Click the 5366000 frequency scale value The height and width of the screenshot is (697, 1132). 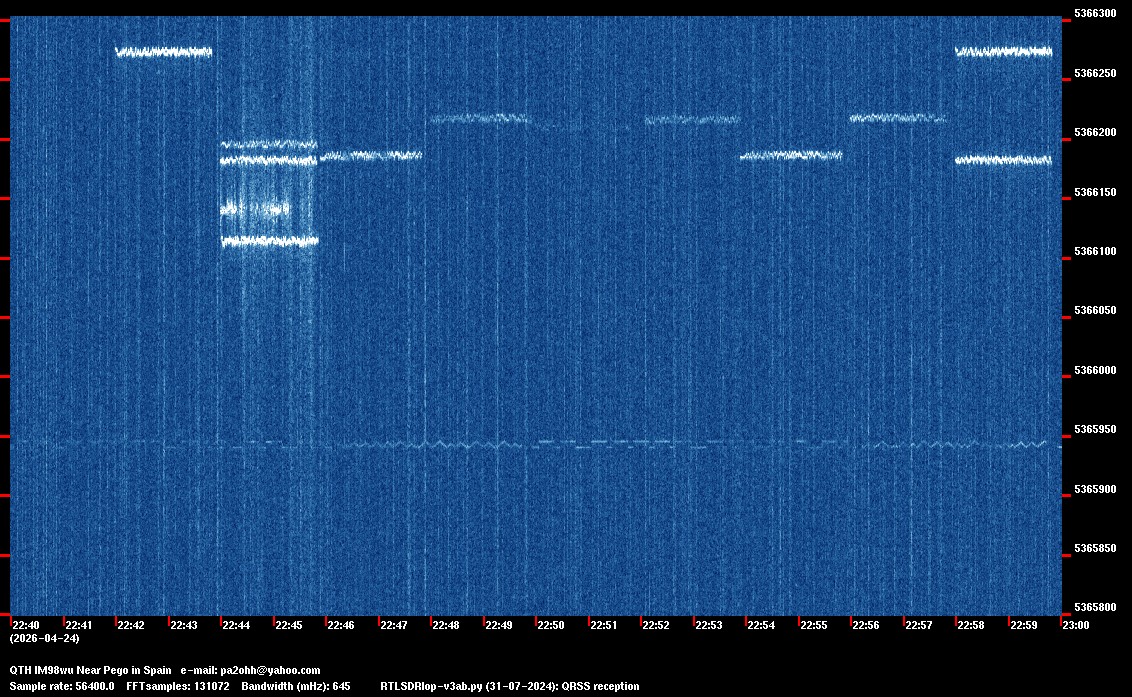pos(1094,370)
